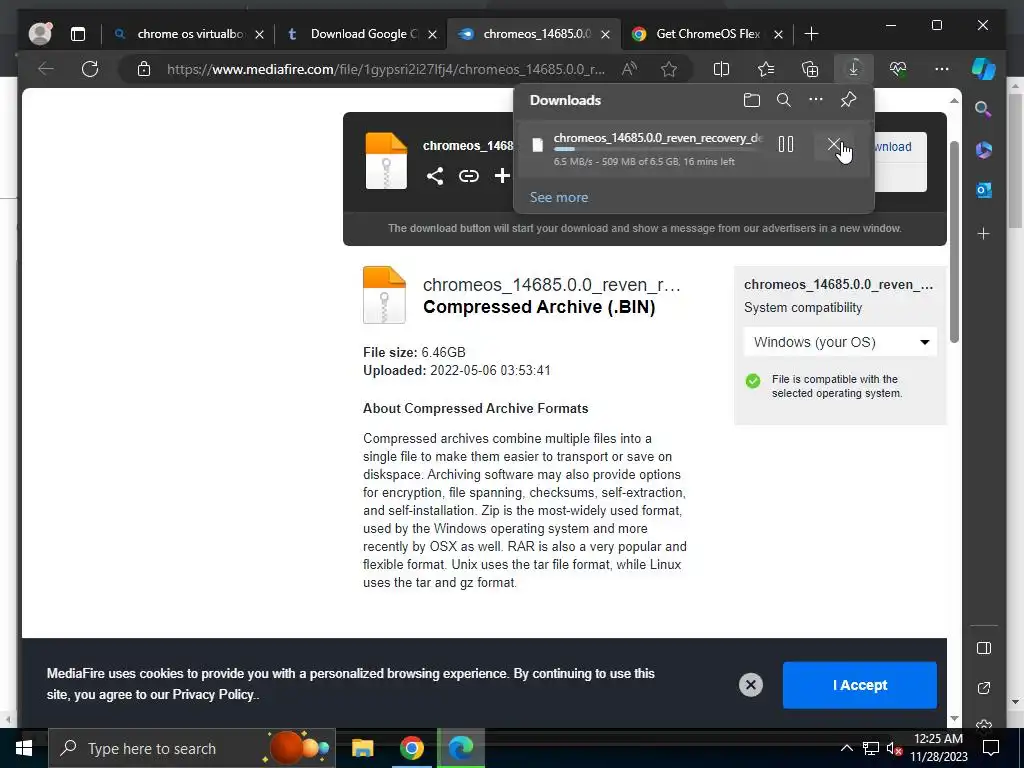Click the back arrow in Edge toolbar
Image resolution: width=1024 pixels, height=768 pixels.
pos(46,69)
